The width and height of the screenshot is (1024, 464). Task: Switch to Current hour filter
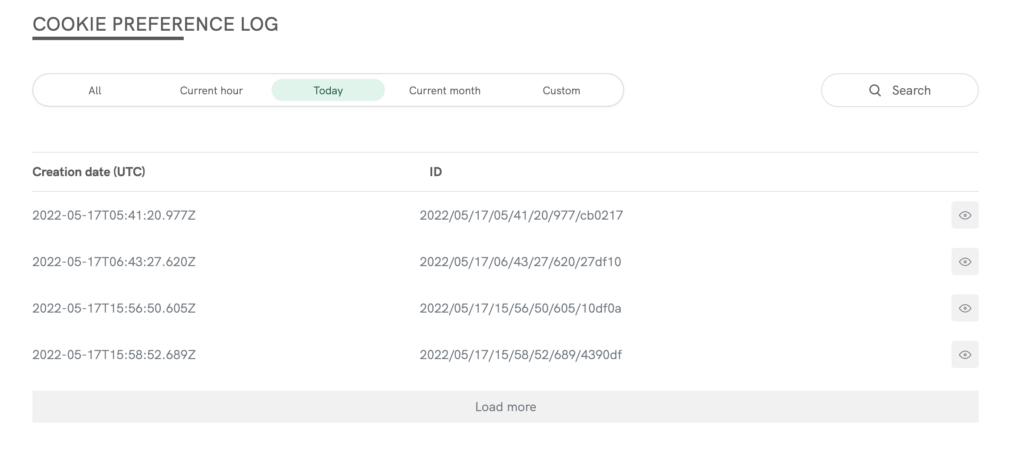(x=211, y=90)
